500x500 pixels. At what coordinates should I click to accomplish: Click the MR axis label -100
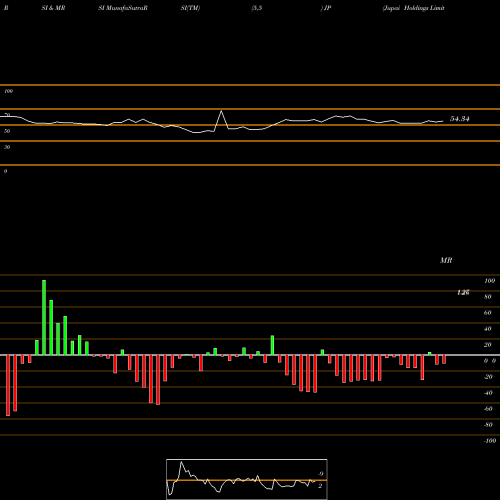(x=489, y=441)
